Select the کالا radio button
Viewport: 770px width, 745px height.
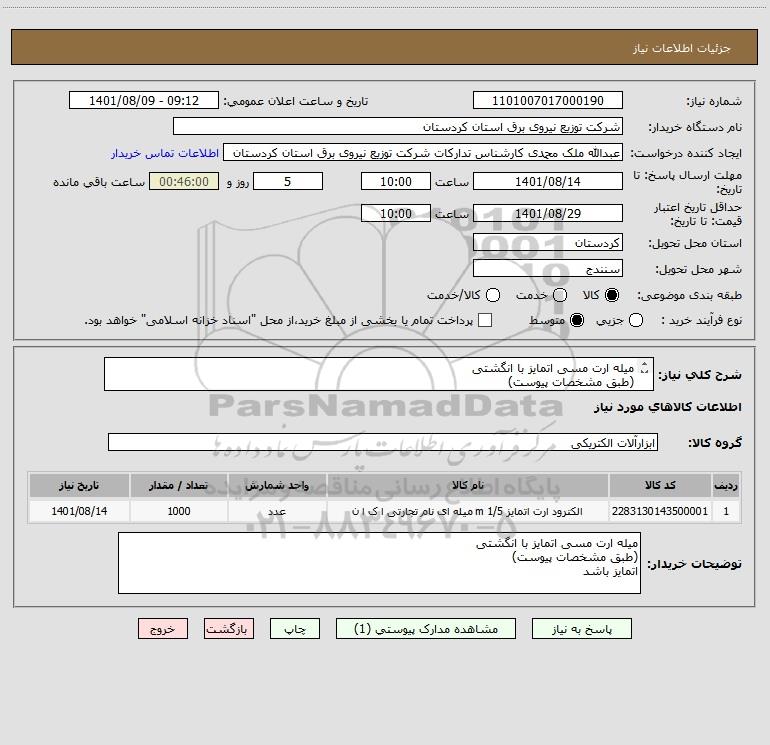click(x=612, y=295)
